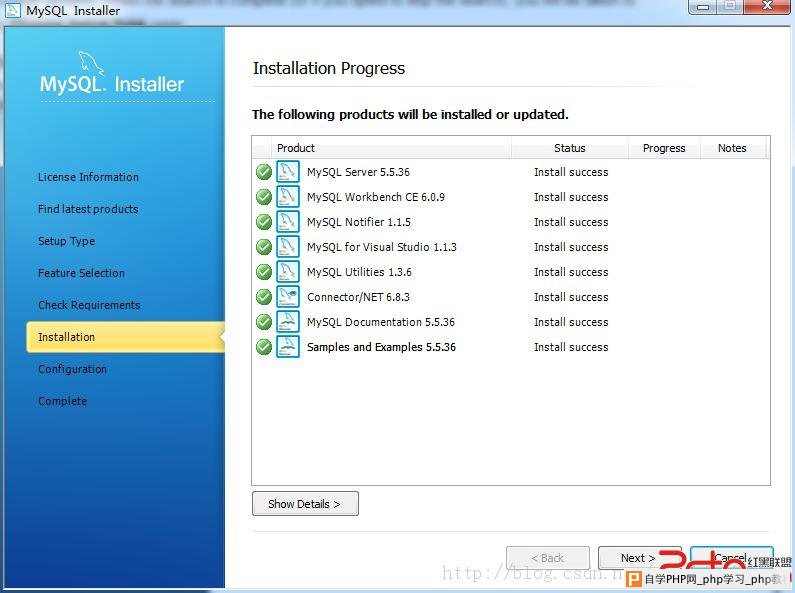Screen dimensions: 795x593
Task: Click the Progress column header
Action: [x=664, y=148]
